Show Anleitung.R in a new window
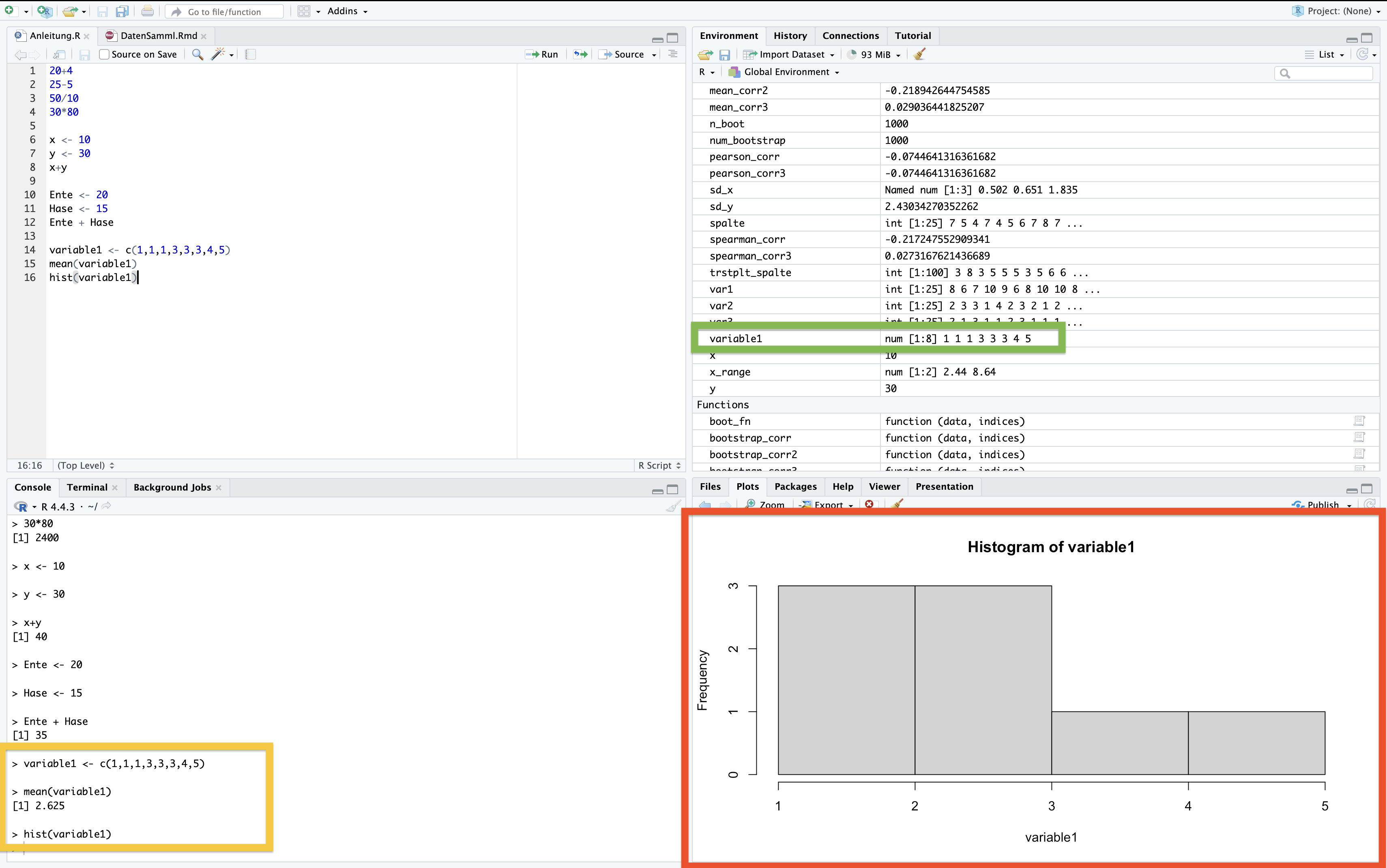1387x868 pixels. pyautogui.click(x=59, y=55)
